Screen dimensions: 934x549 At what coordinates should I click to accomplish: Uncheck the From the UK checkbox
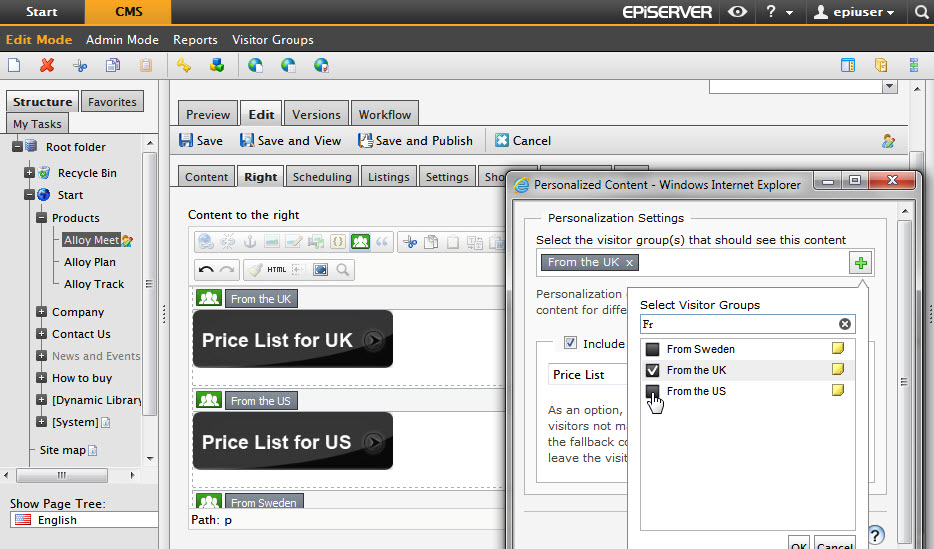tap(652, 370)
